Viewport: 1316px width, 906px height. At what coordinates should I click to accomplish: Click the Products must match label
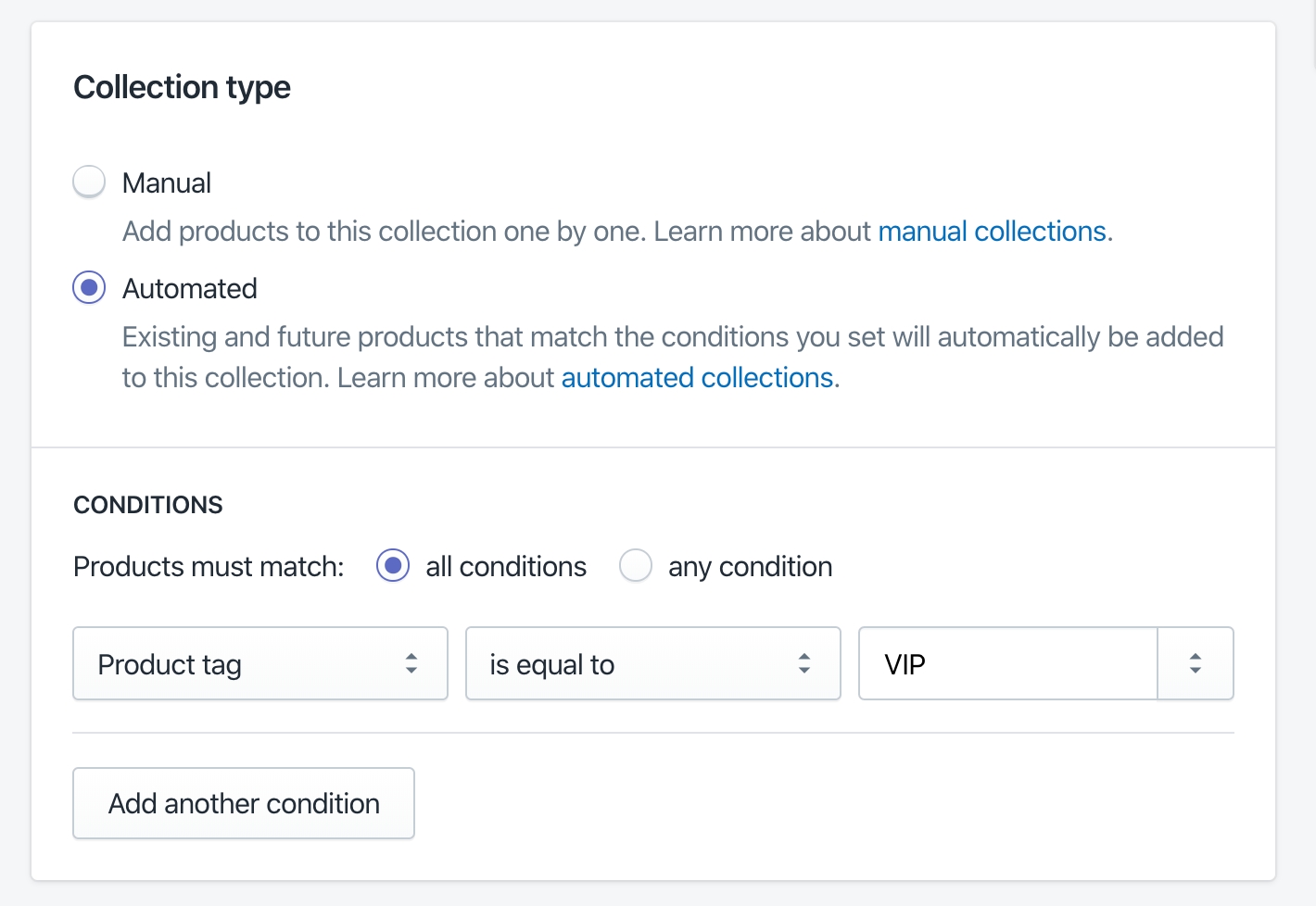tap(209, 566)
